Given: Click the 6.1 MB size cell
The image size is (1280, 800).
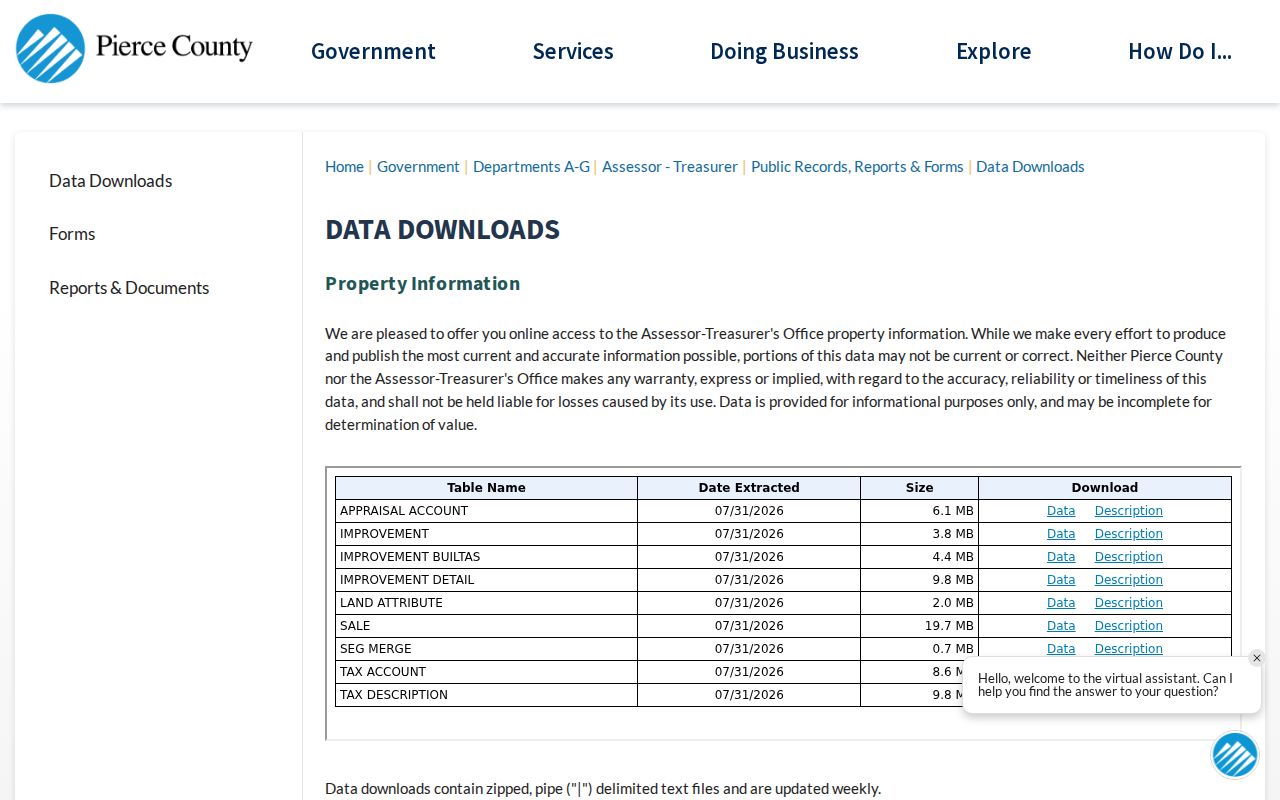Looking at the screenshot, I should 919,511.
